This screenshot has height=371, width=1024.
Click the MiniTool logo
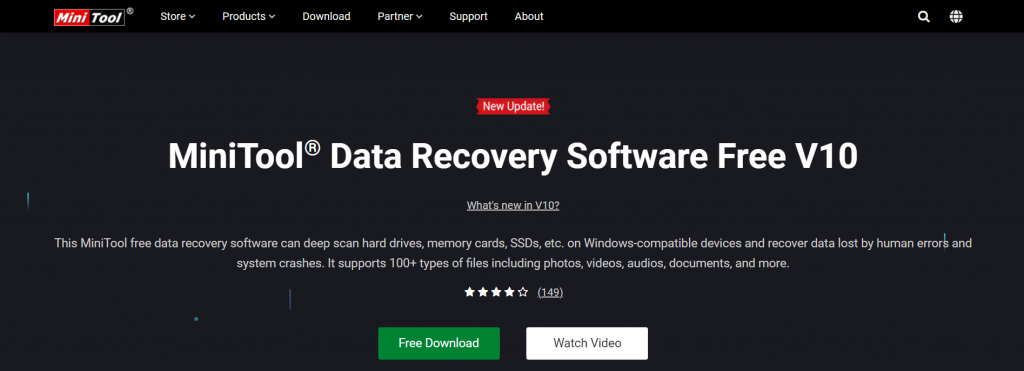93,16
